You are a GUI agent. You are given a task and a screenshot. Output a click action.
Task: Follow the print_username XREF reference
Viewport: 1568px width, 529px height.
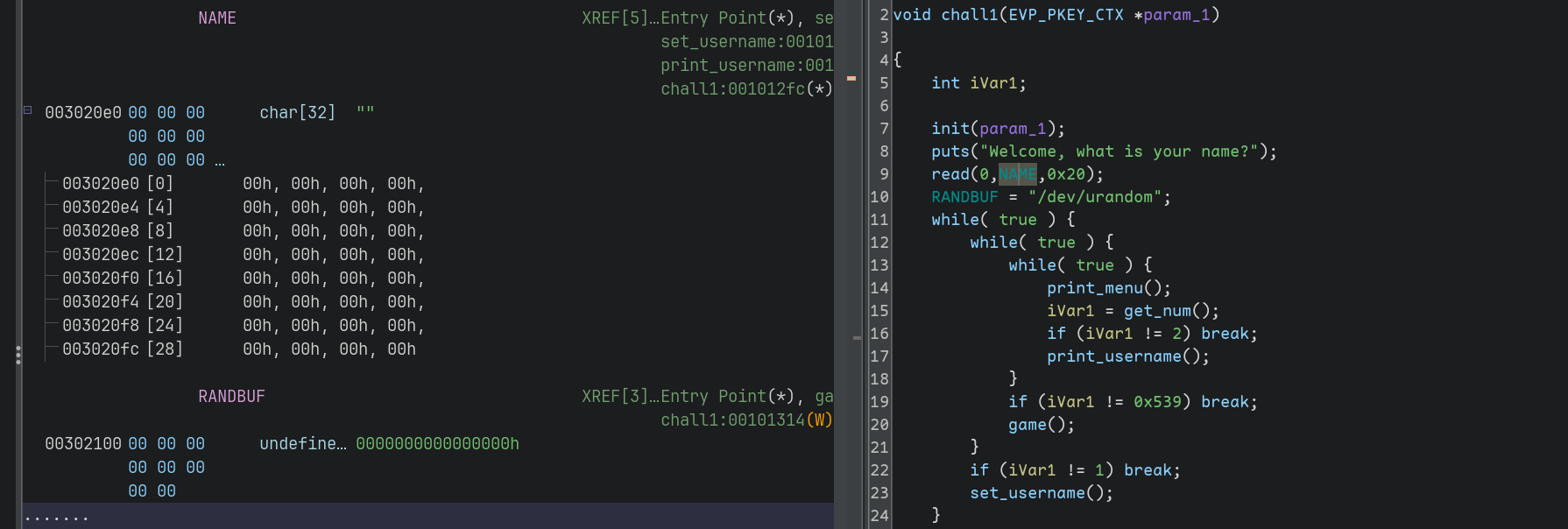pos(746,66)
